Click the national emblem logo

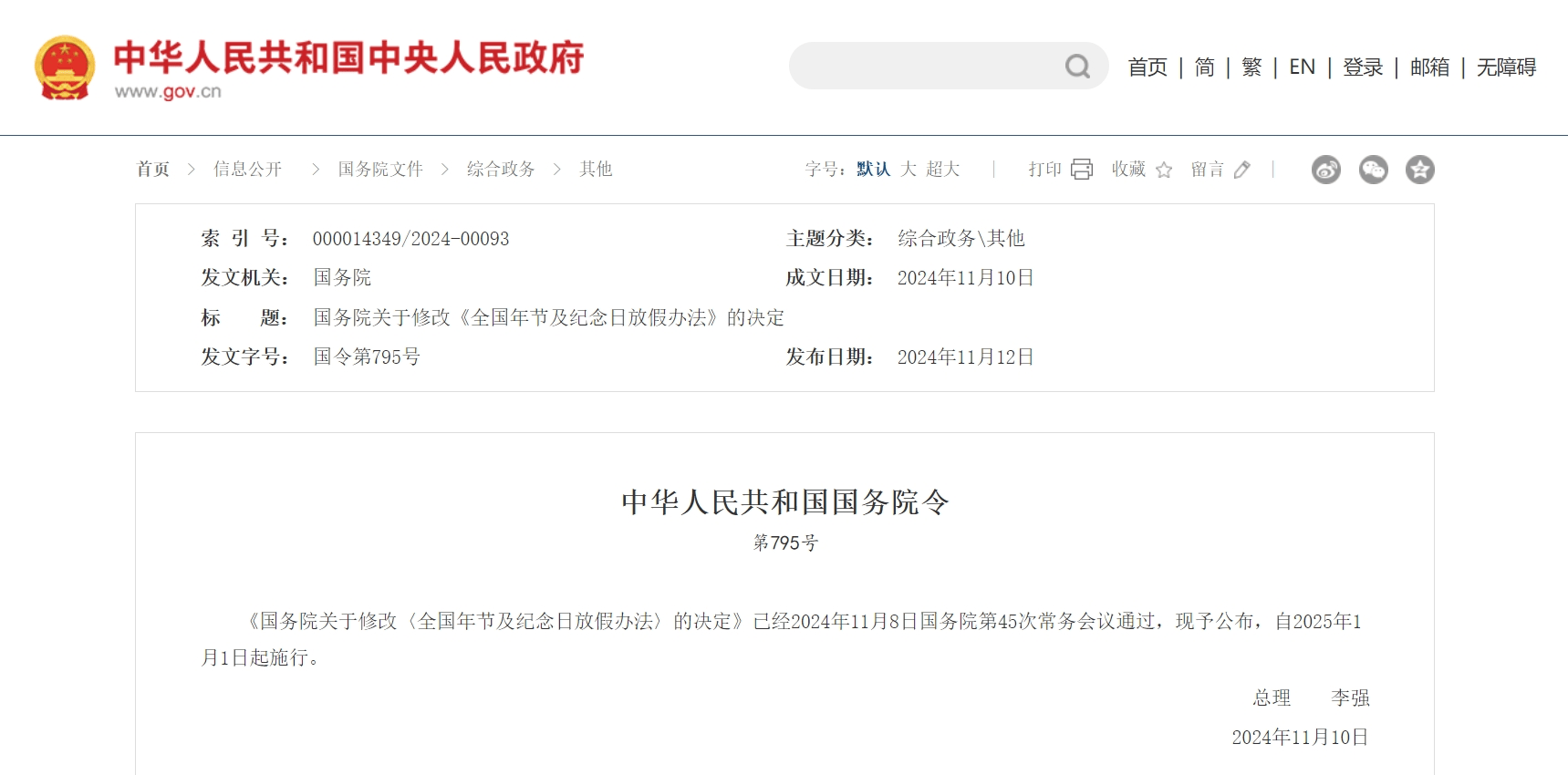(65, 67)
